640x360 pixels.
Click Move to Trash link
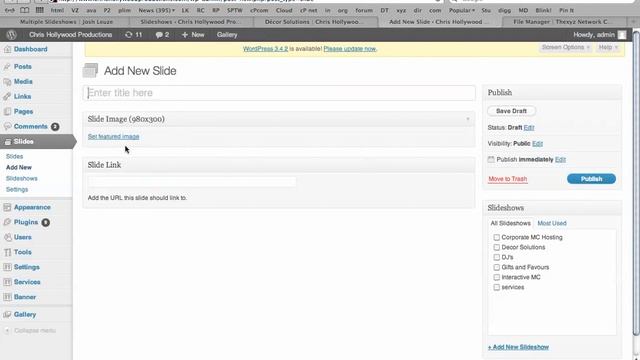[507, 179]
